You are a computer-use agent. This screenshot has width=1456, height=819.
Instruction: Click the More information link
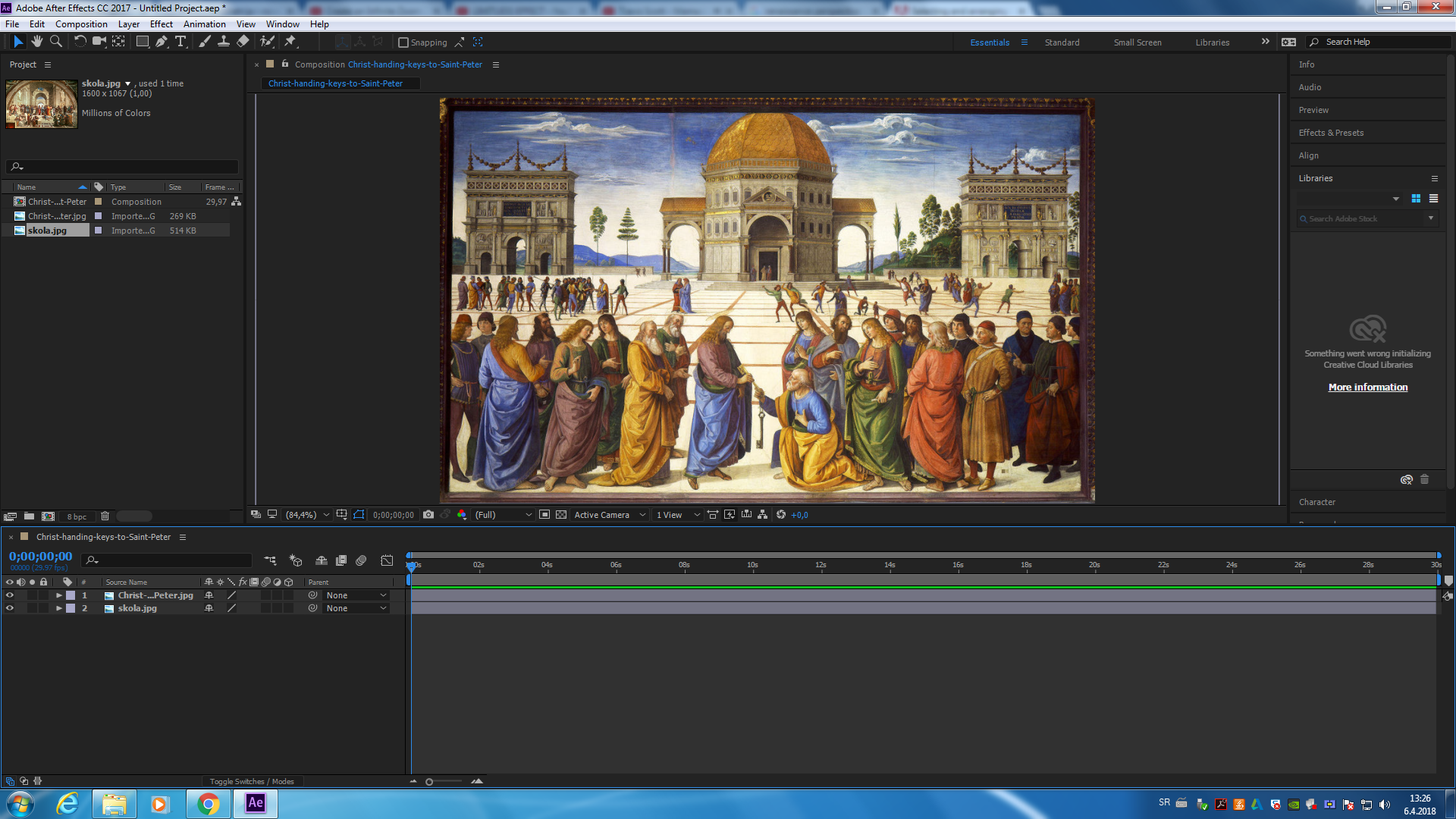1367,387
